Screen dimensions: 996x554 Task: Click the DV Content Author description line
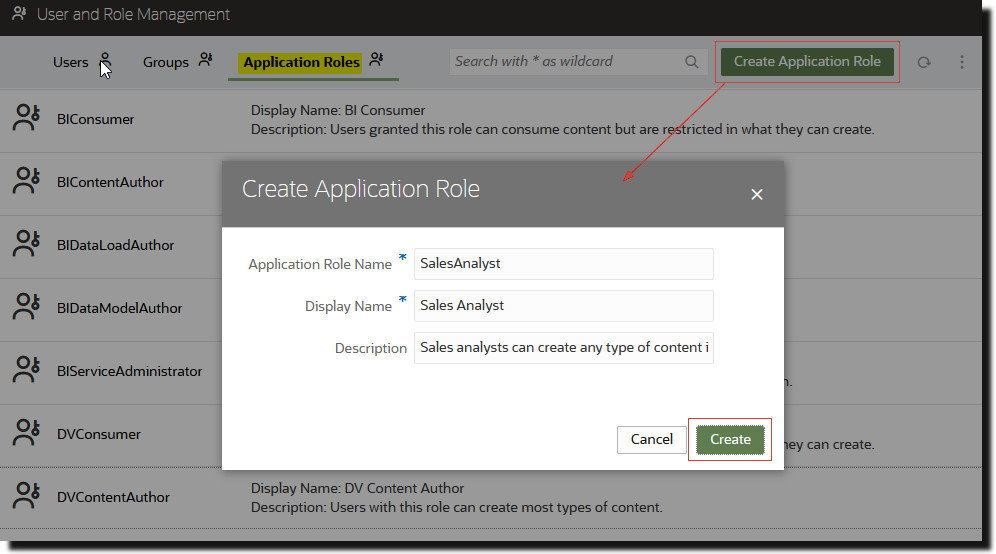tap(457, 507)
